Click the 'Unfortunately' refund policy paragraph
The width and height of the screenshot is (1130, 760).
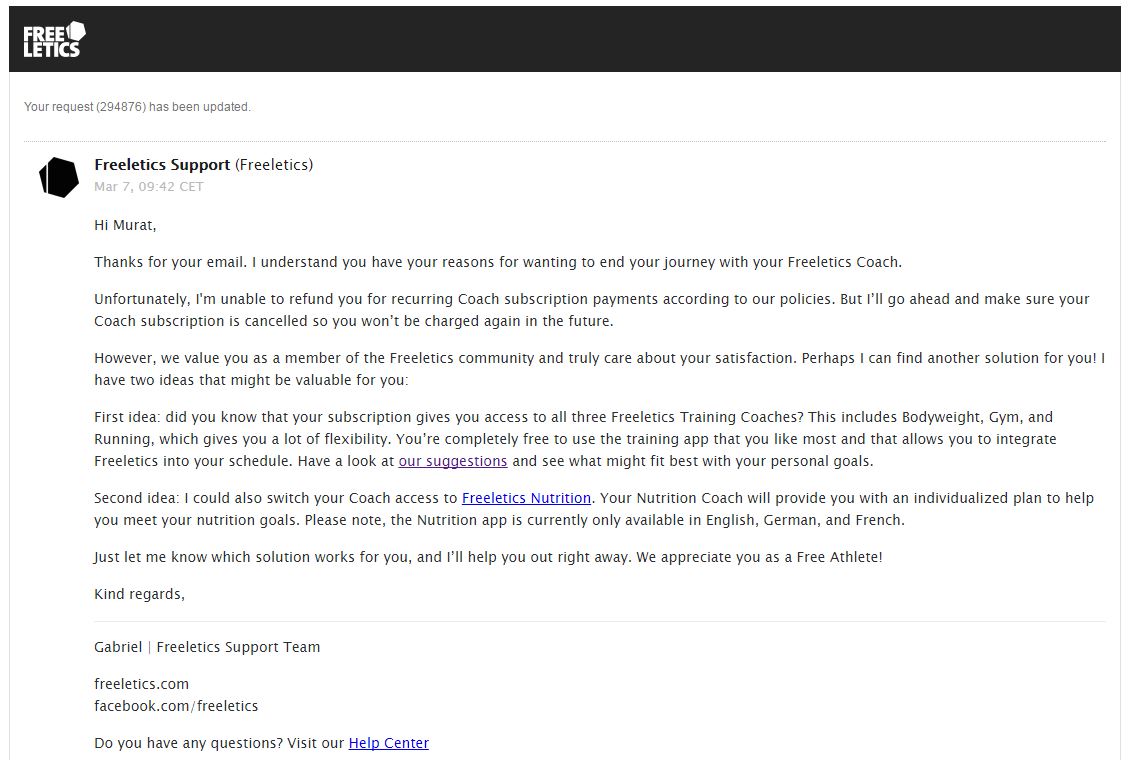(592, 310)
